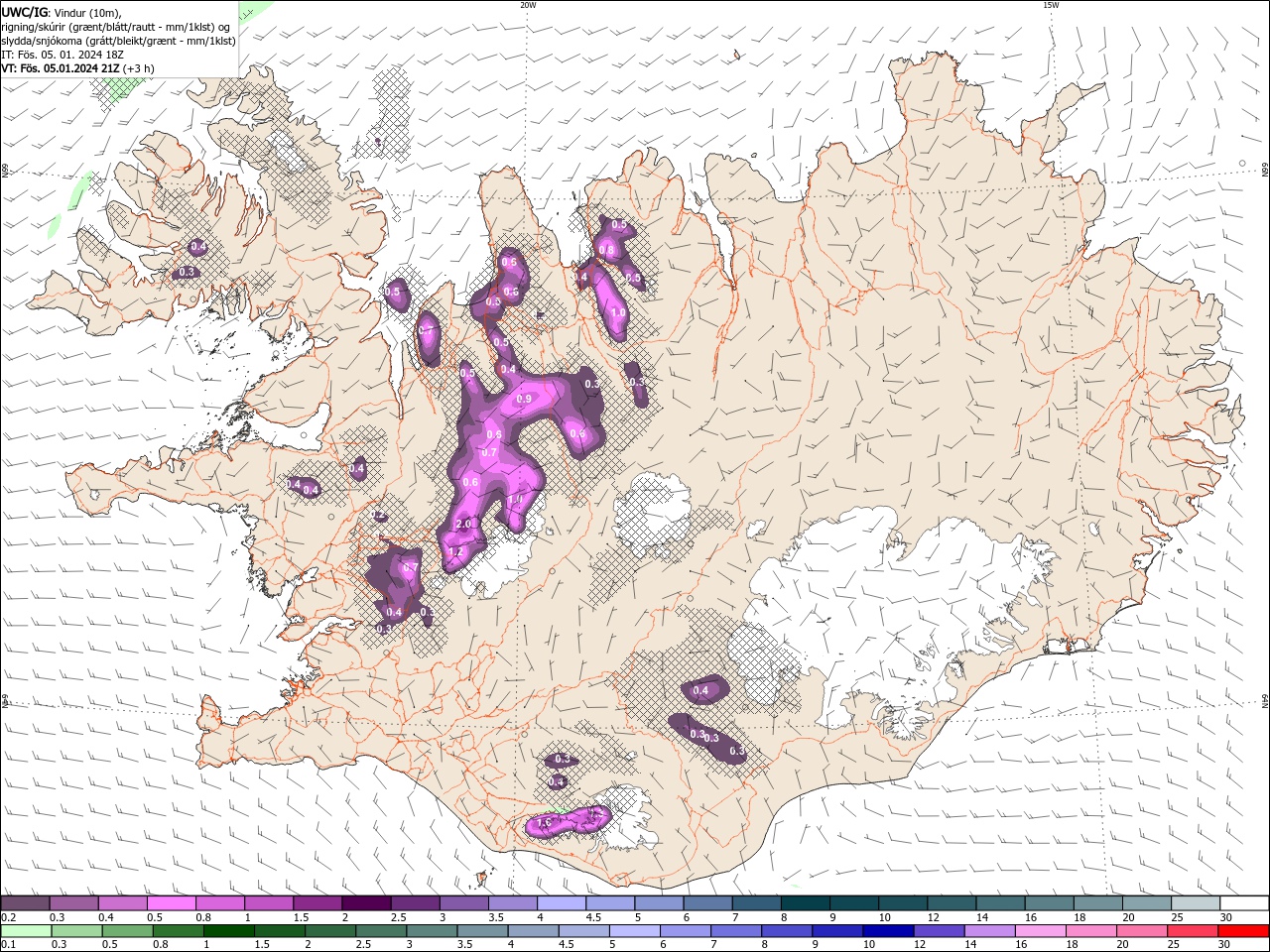Pick the upper legend swatch between 0.3 and 0.4
This screenshot has width=1270, height=952.
click(x=74, y=902)
